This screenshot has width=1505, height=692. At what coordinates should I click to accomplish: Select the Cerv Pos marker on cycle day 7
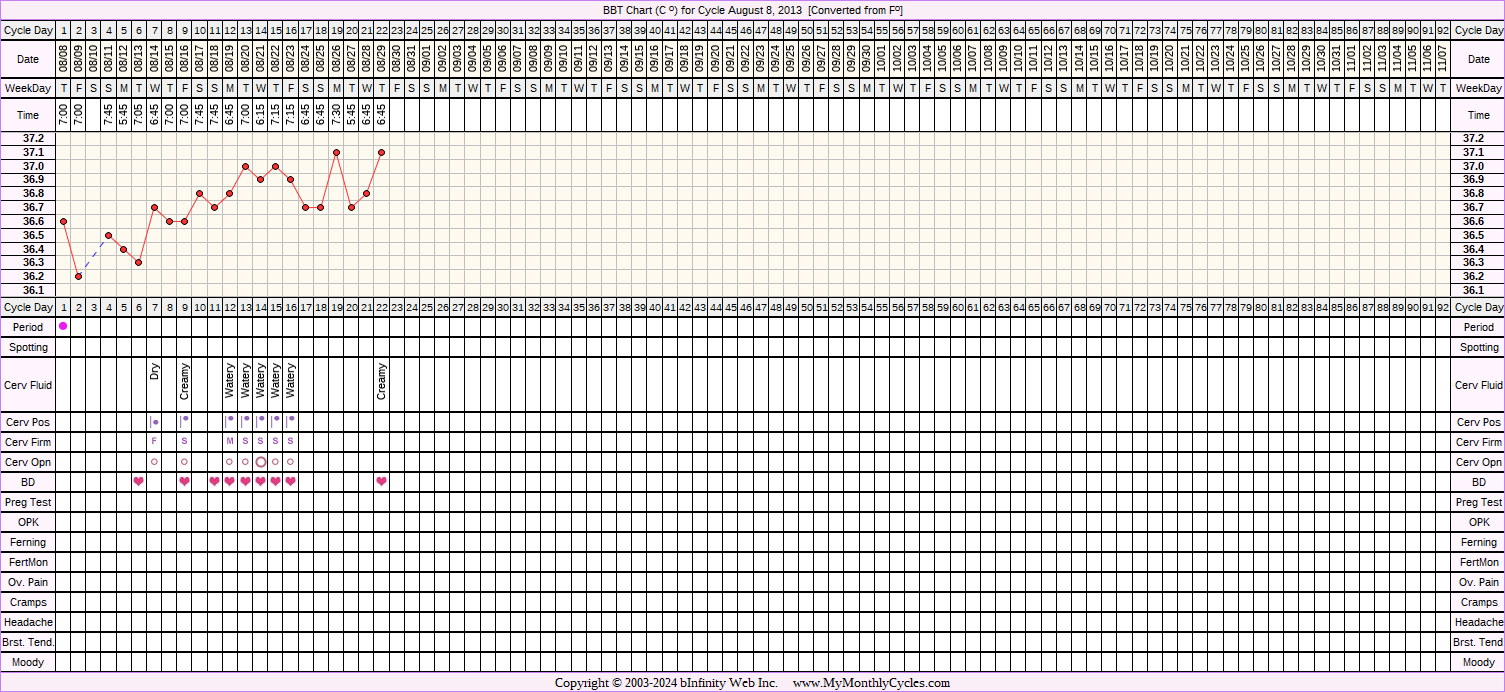[154, 422]
